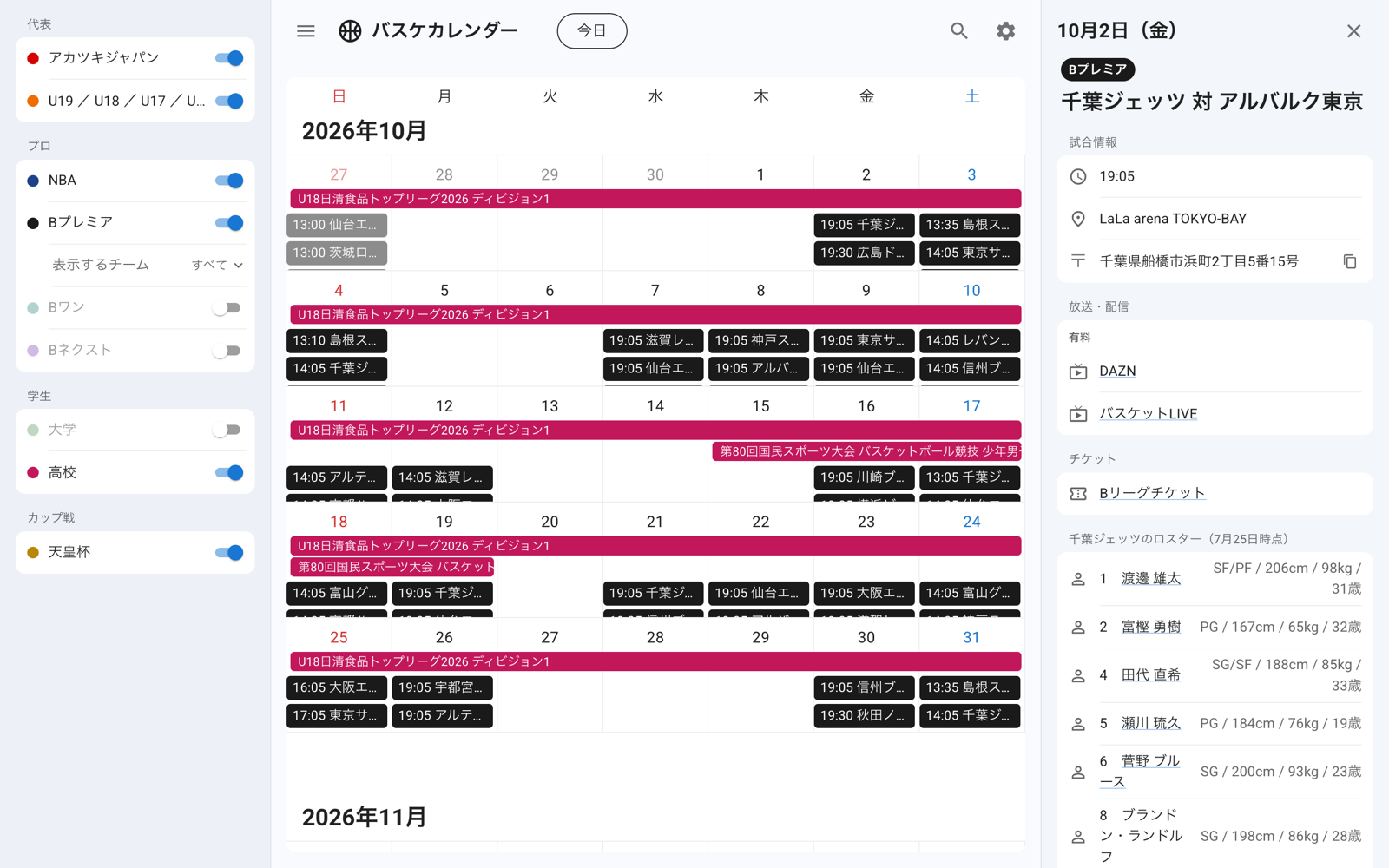Open Oct 2 event 19:30 広島ド…
This screenshot has height=868, width=1389.
tap(864, 253)
